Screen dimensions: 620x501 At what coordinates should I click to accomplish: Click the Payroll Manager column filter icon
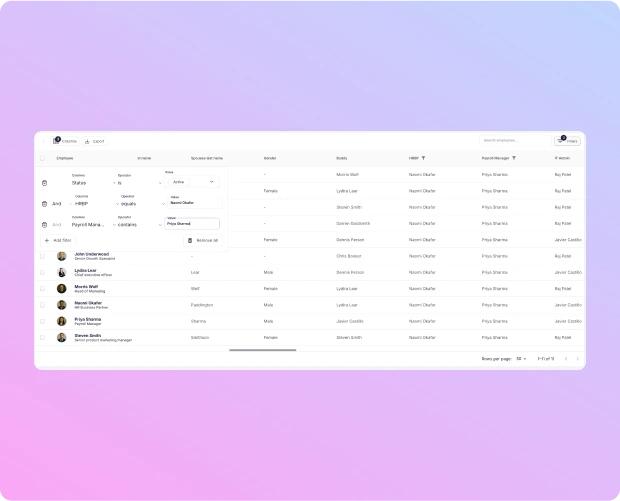pos(514,158)
